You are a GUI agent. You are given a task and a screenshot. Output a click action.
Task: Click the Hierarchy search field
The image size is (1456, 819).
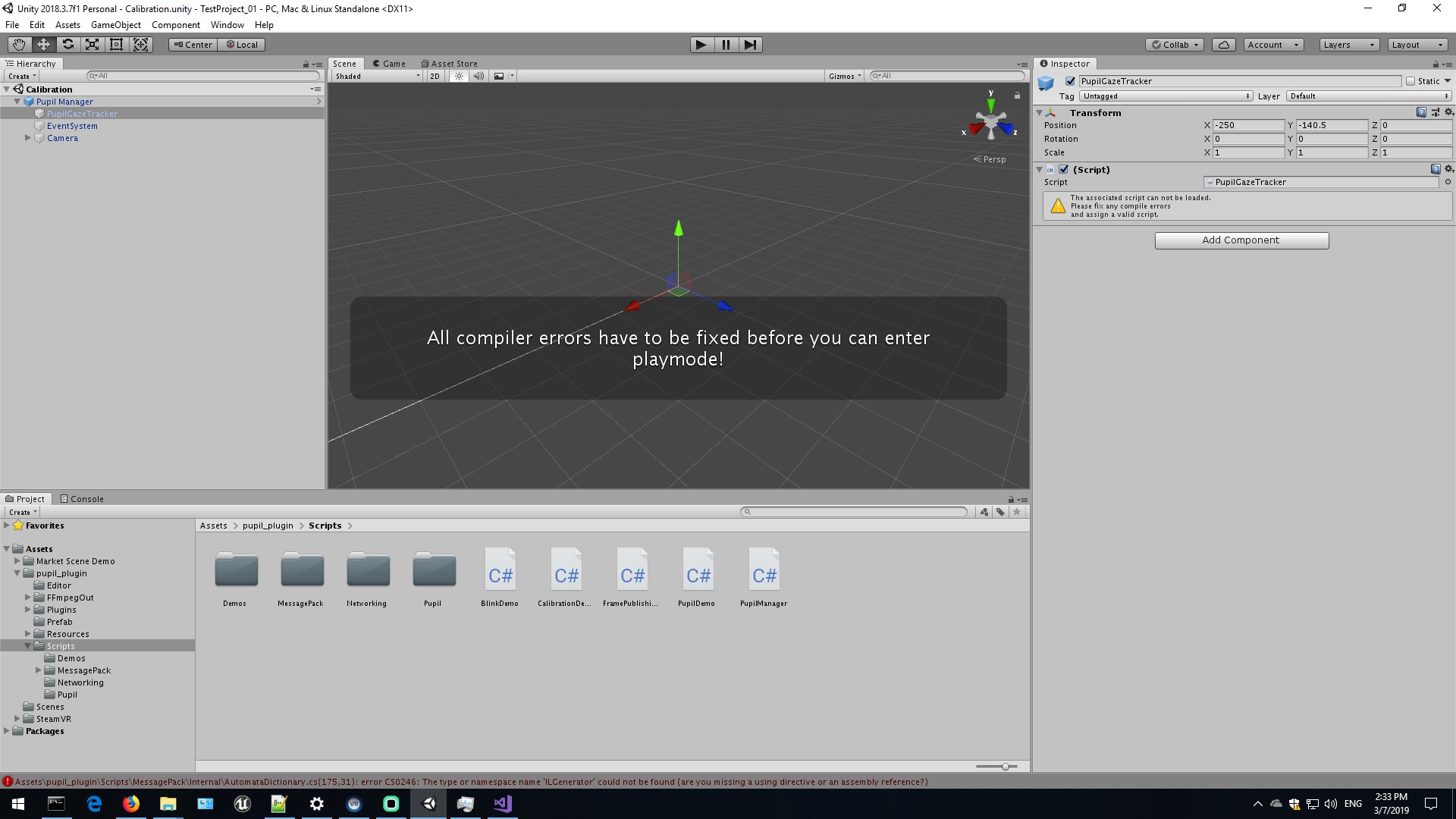[x=203, y=76]
